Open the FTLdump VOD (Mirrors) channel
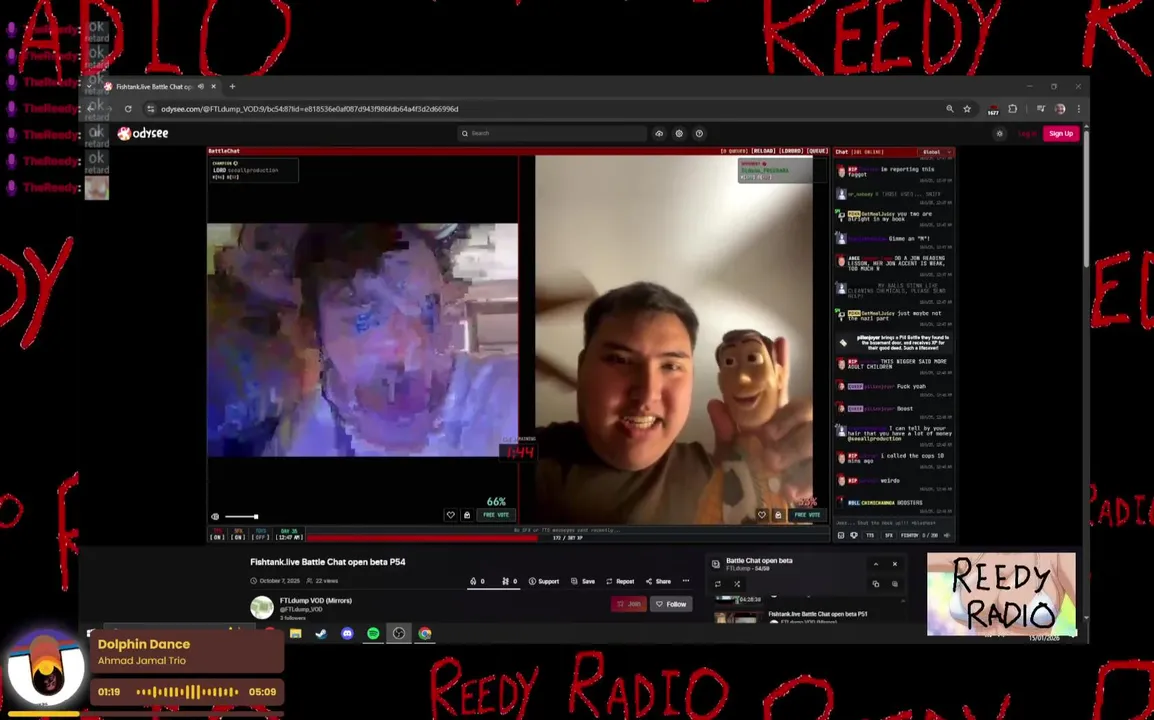Screen dimensions: 1154x720 (x=316, y=601)
